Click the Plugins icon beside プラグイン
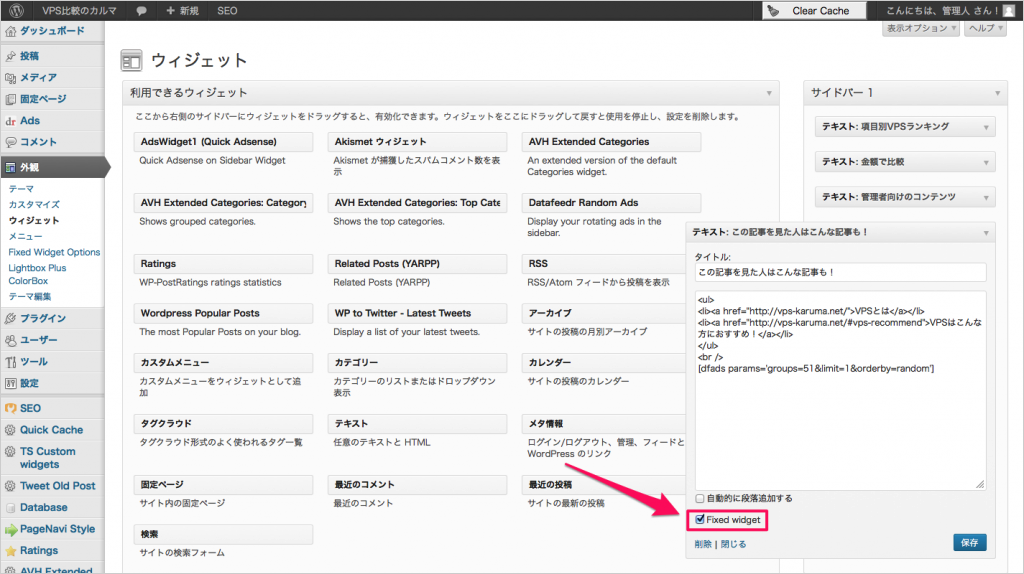 tap(10, 319)
